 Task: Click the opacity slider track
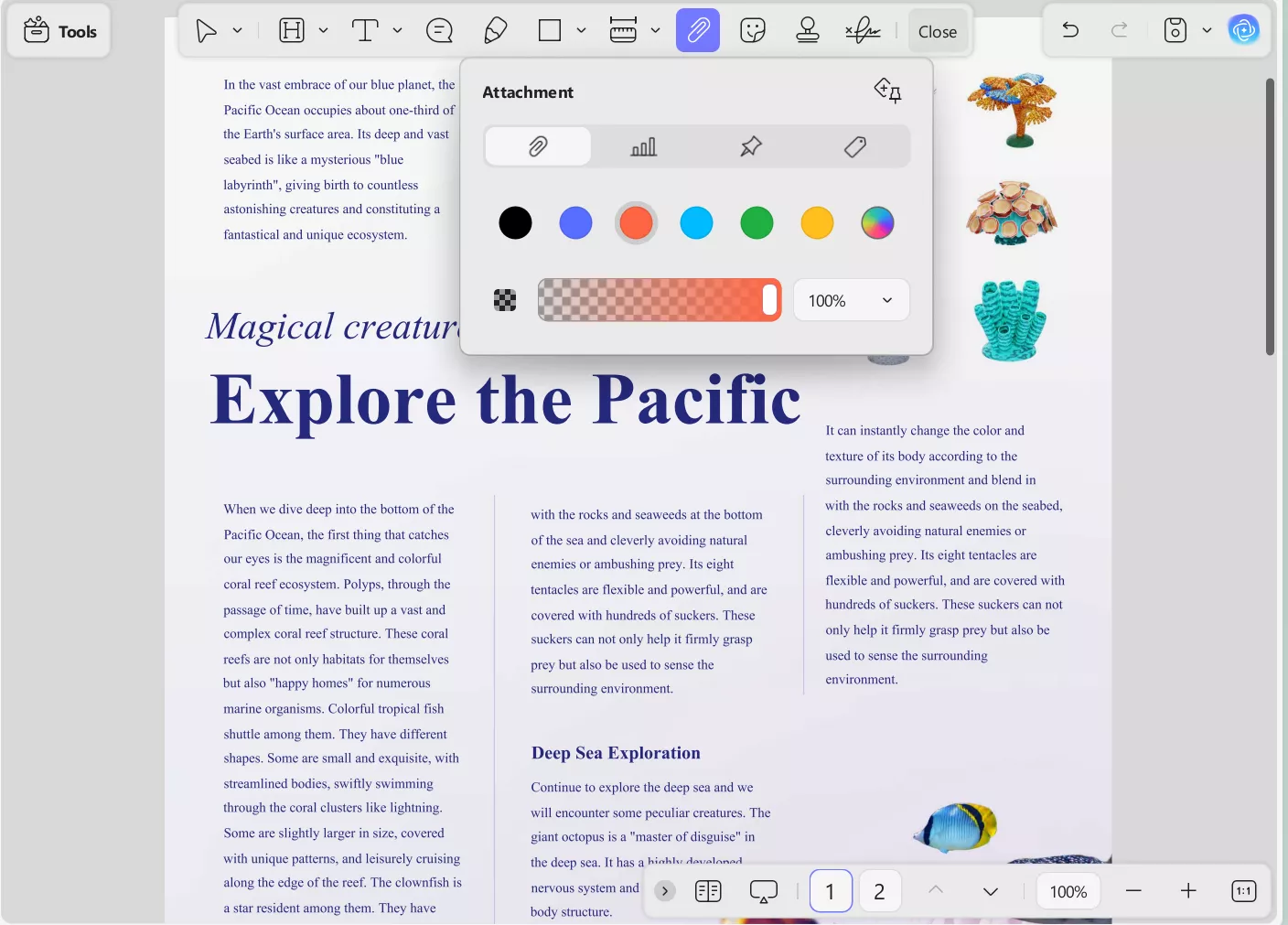click(x=660, y=300)
